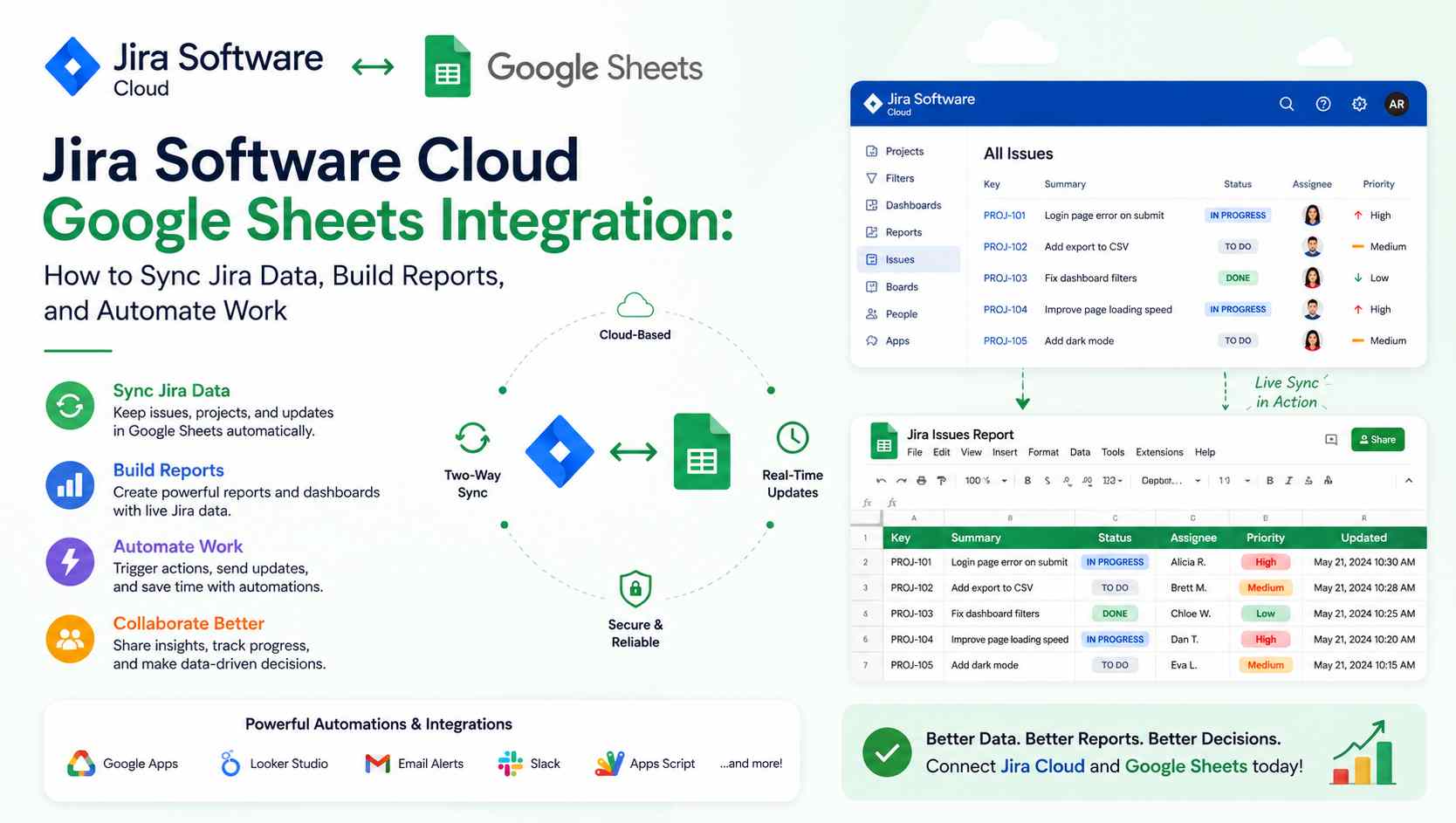Select row 6 header in spreadsheet
This screenshot has height=823, width=1456.
(x=866, y=639)
